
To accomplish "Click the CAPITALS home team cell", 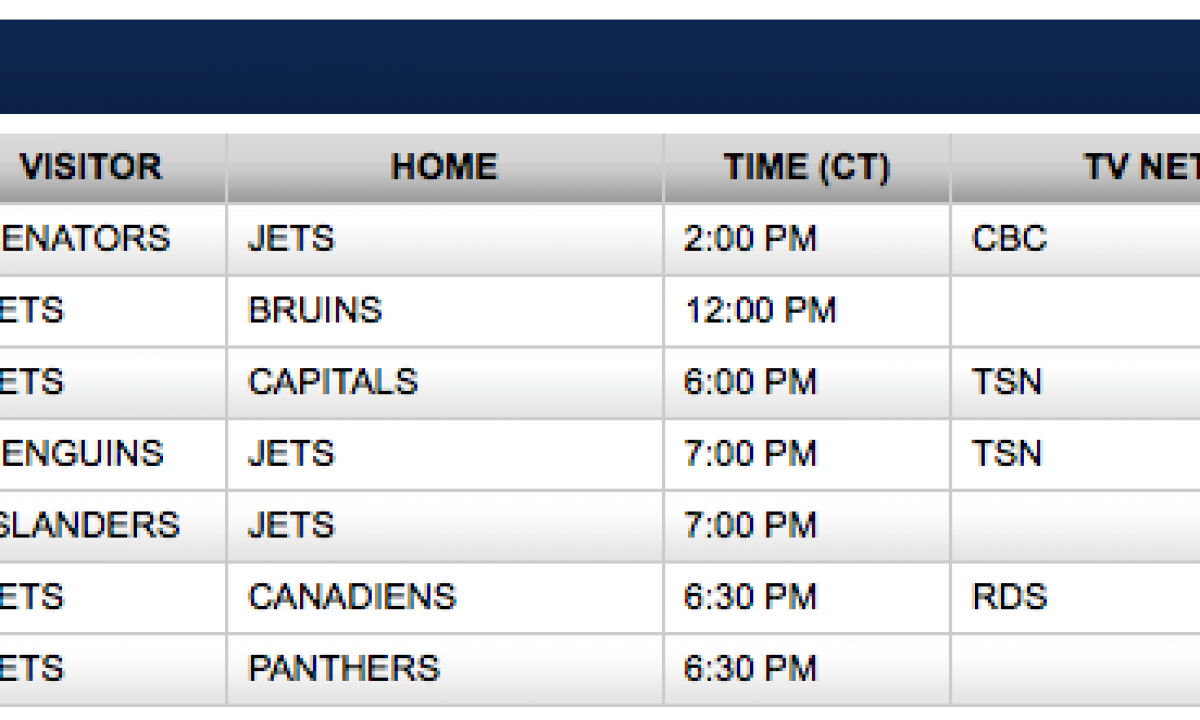I will point(333,382).
